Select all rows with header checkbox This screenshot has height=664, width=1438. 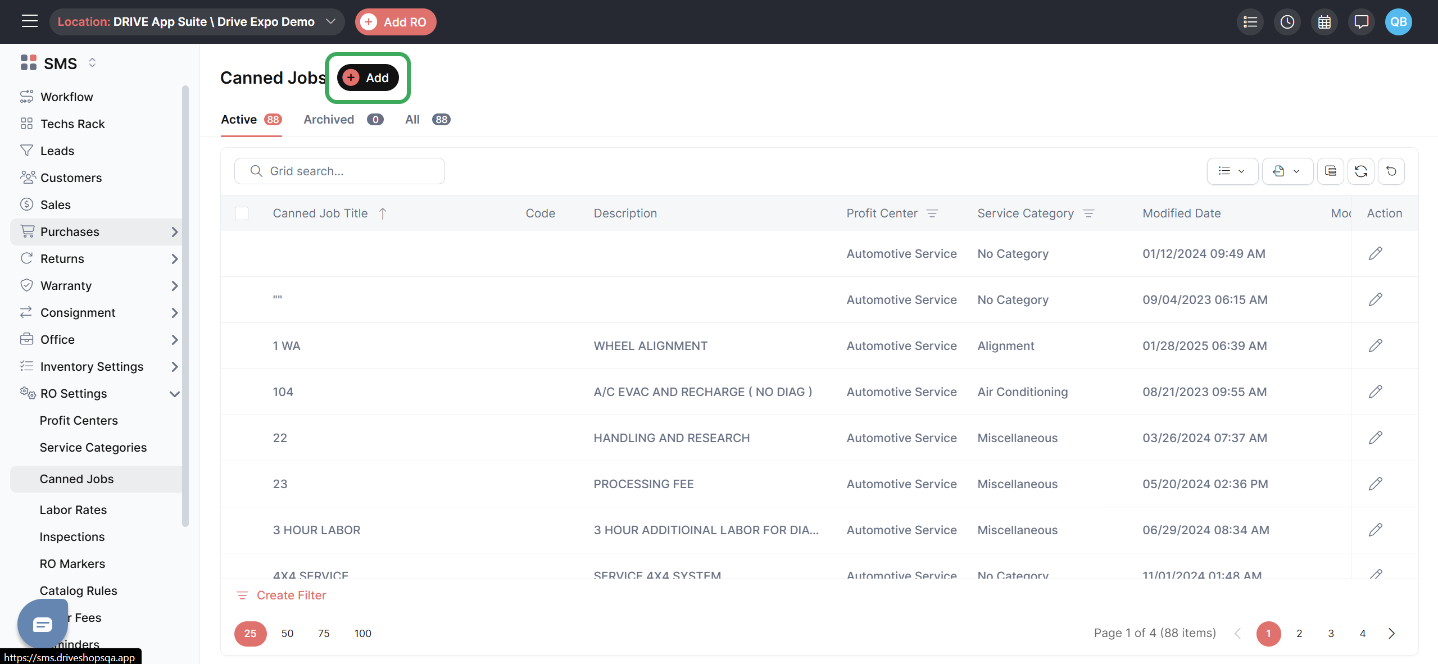point(242,213)
